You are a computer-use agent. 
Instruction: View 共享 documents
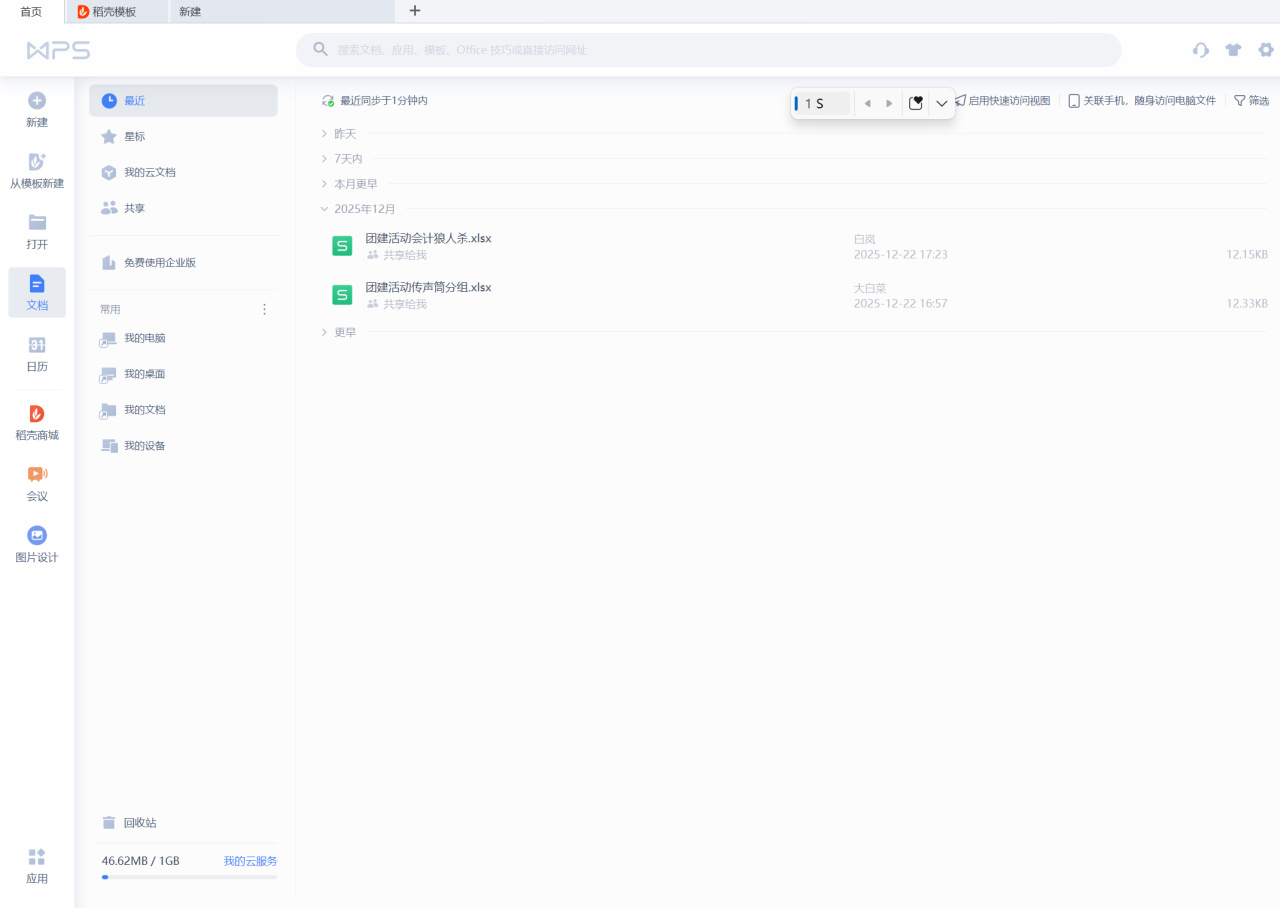tap(183, 208)
